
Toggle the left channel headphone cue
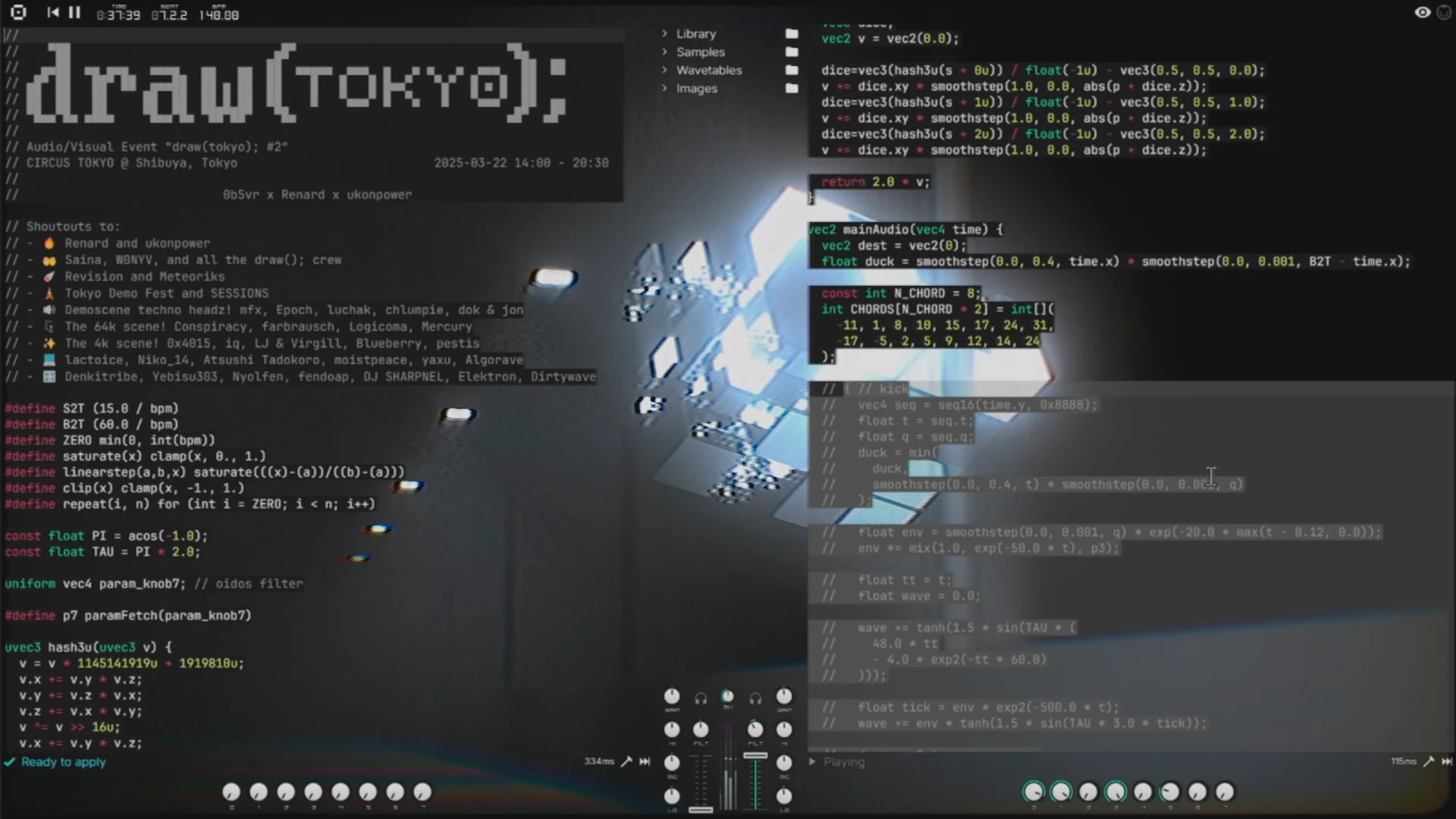(x=701, y=698)
